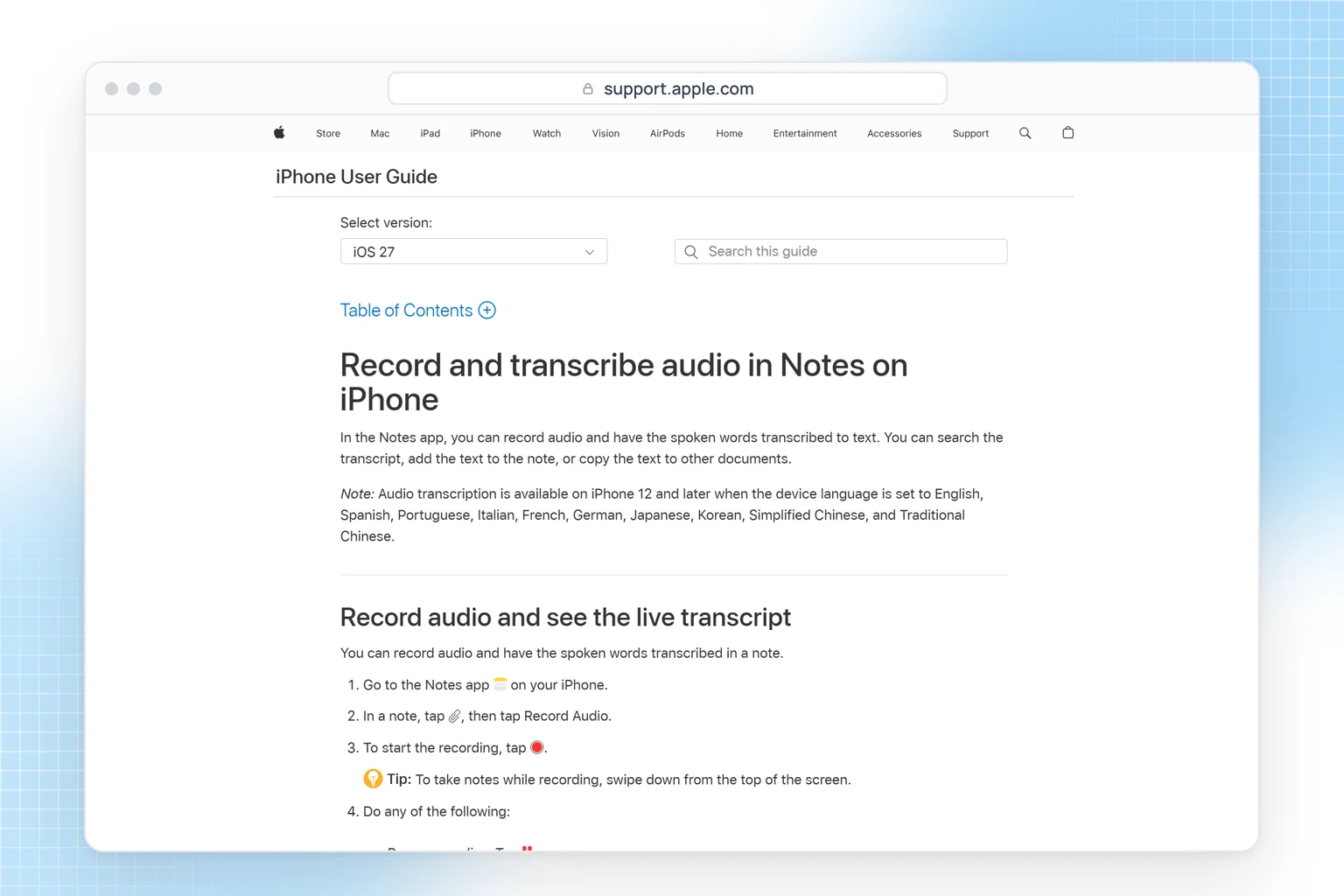The image size is (1344, 896).
Task: Click the magnifier icon inside the guide search field
Action: coord(691,252)
